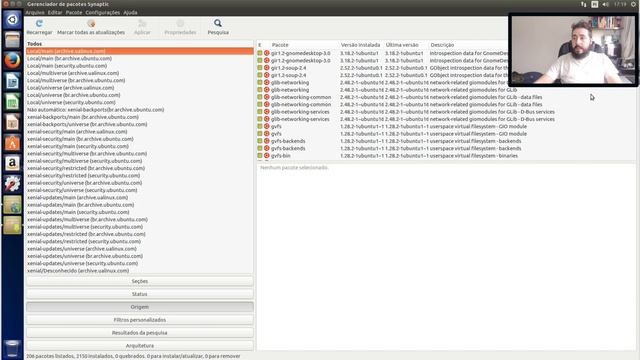Select Local/main (archive.ualinux.com) origin

(x=140, y=51)
